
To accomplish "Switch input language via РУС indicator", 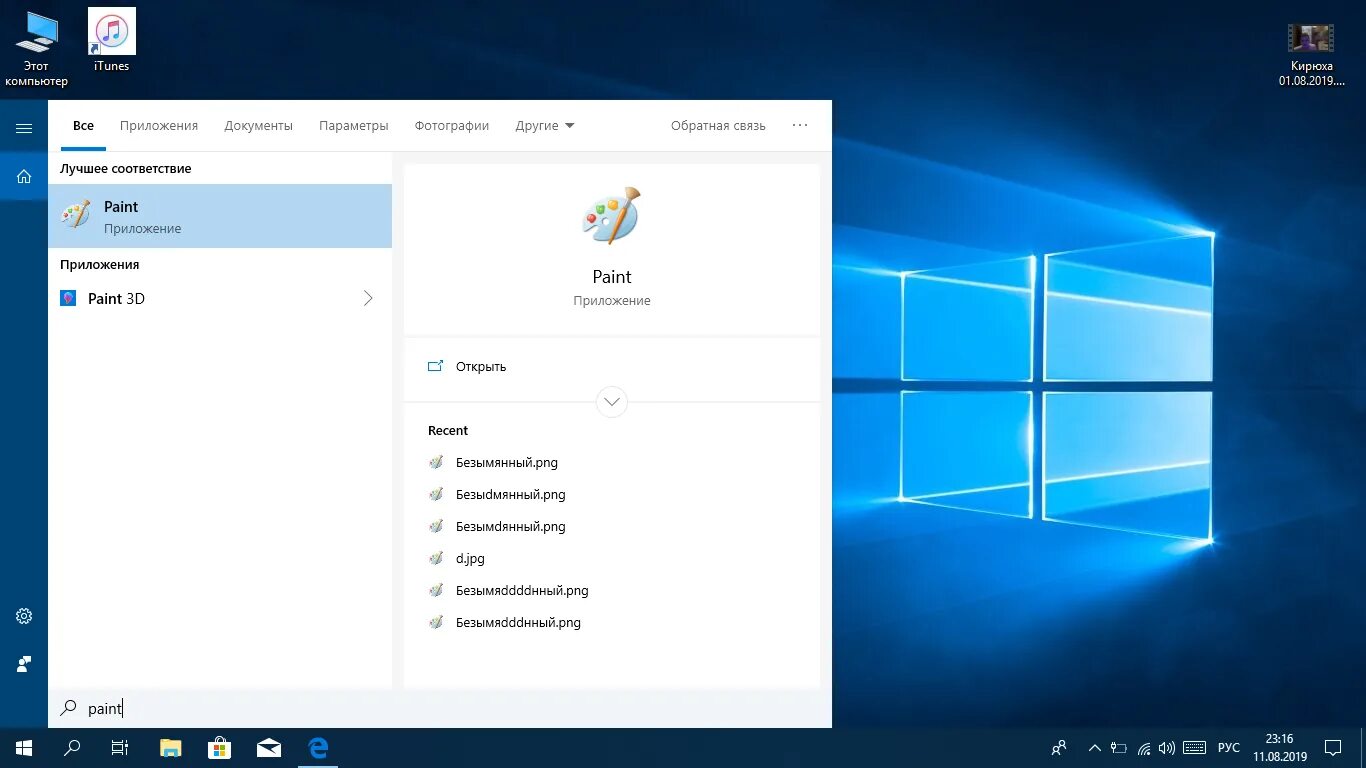I will 1229,748.
